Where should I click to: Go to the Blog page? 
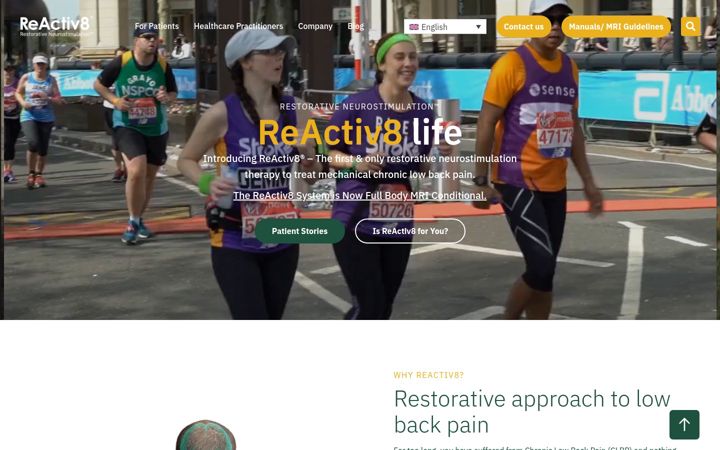tap(355, 26)
